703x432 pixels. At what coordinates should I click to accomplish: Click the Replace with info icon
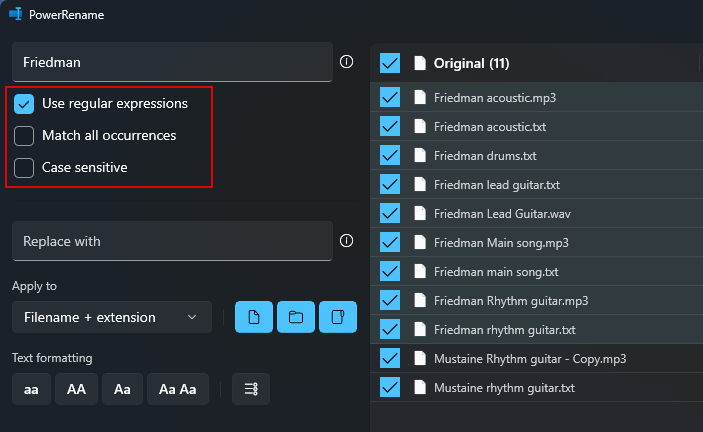pyautogui.click(x=346, y=241)
